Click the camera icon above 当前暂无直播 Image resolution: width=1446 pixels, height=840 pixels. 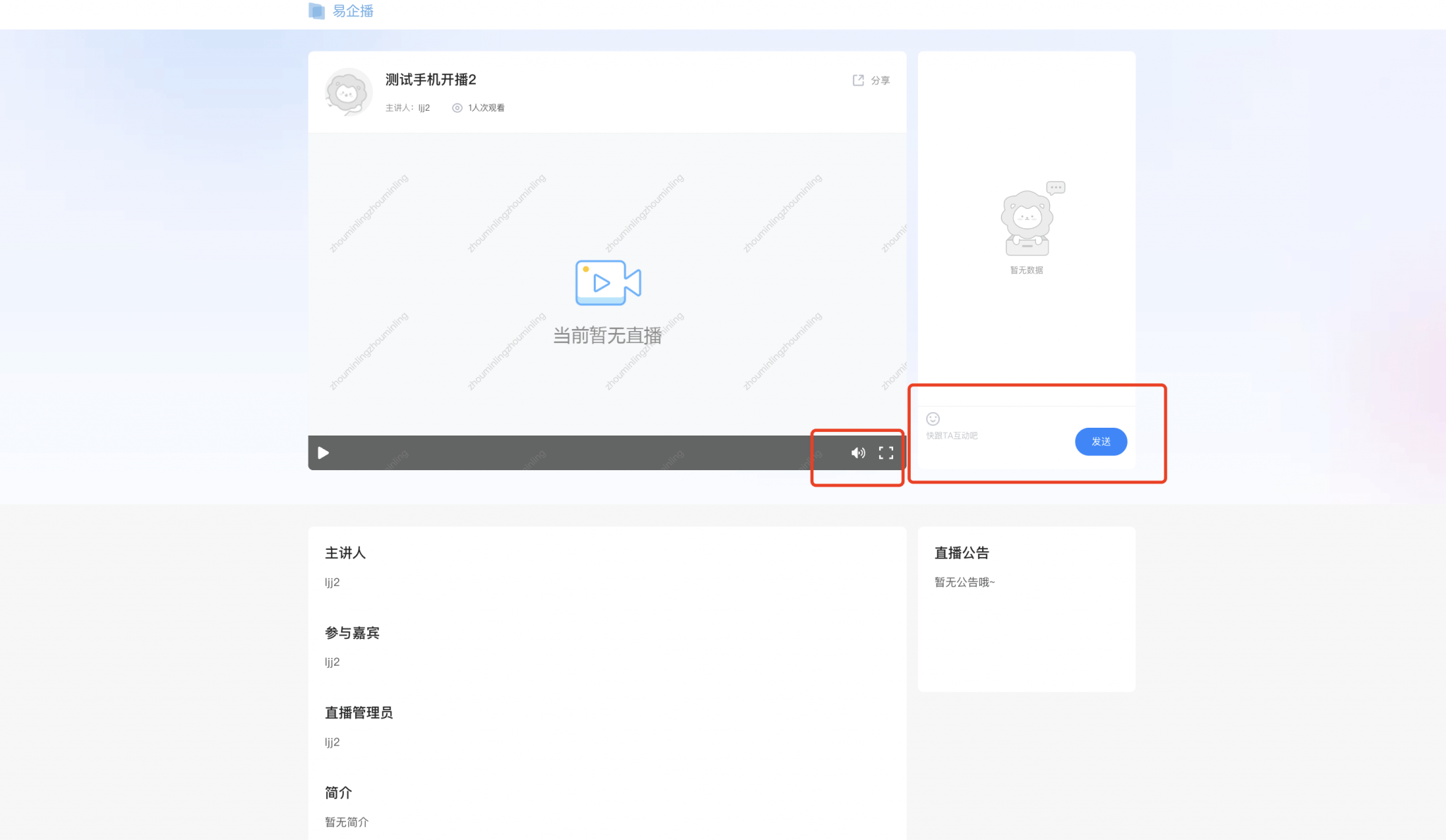608,282
